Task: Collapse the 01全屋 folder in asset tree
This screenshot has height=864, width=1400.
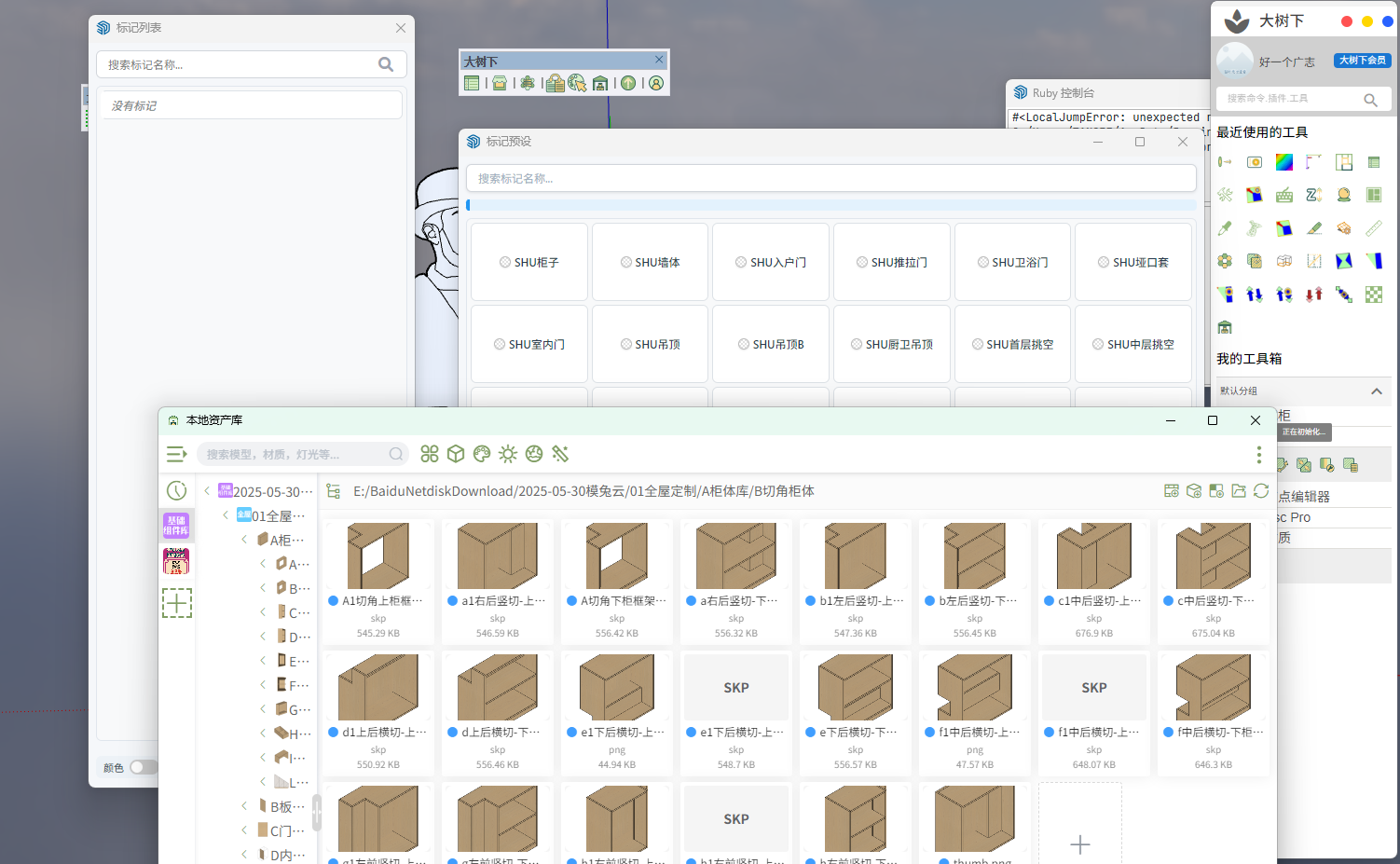Action: [x=226, y=515]
